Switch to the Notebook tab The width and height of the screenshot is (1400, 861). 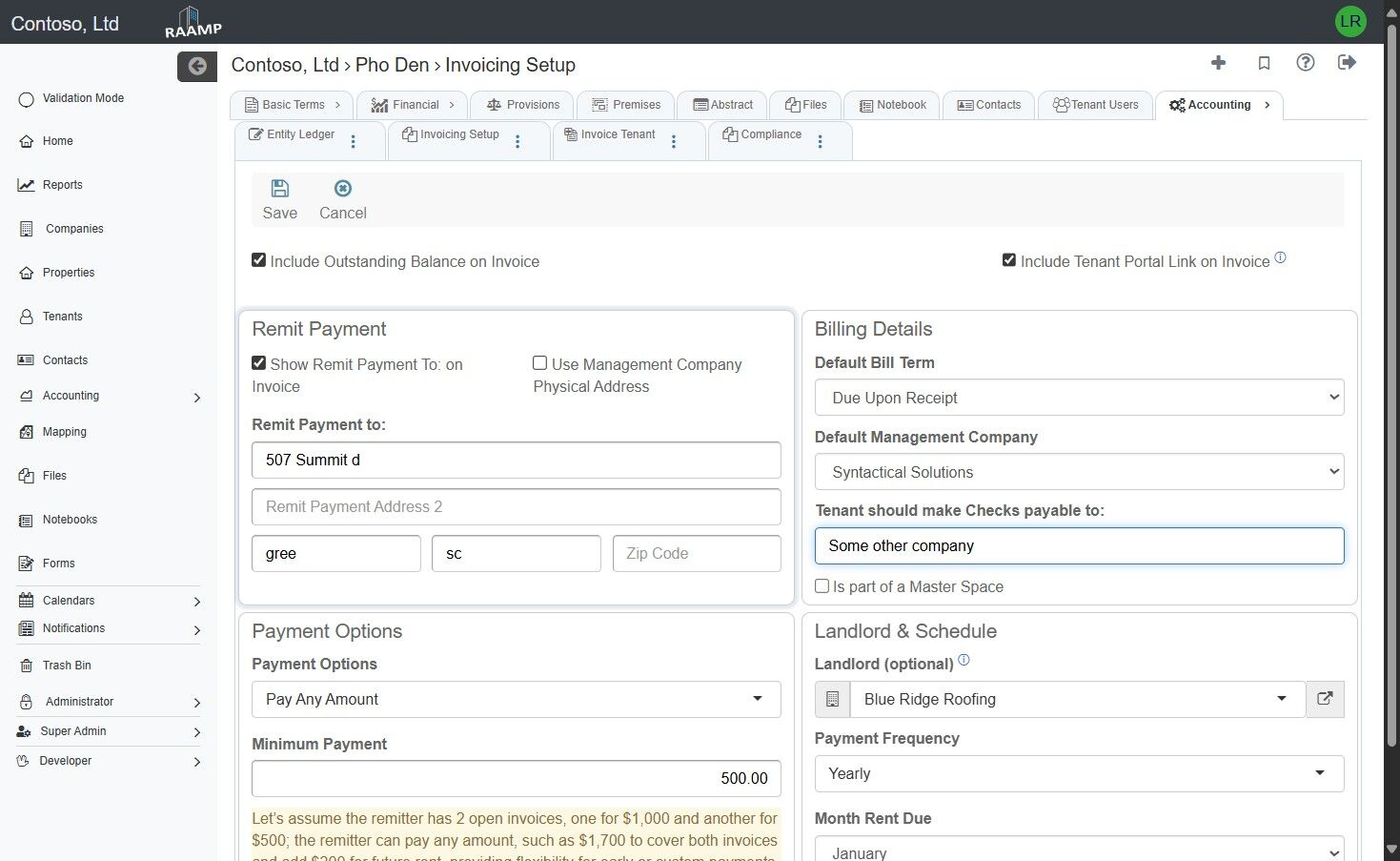pos(893,105)
